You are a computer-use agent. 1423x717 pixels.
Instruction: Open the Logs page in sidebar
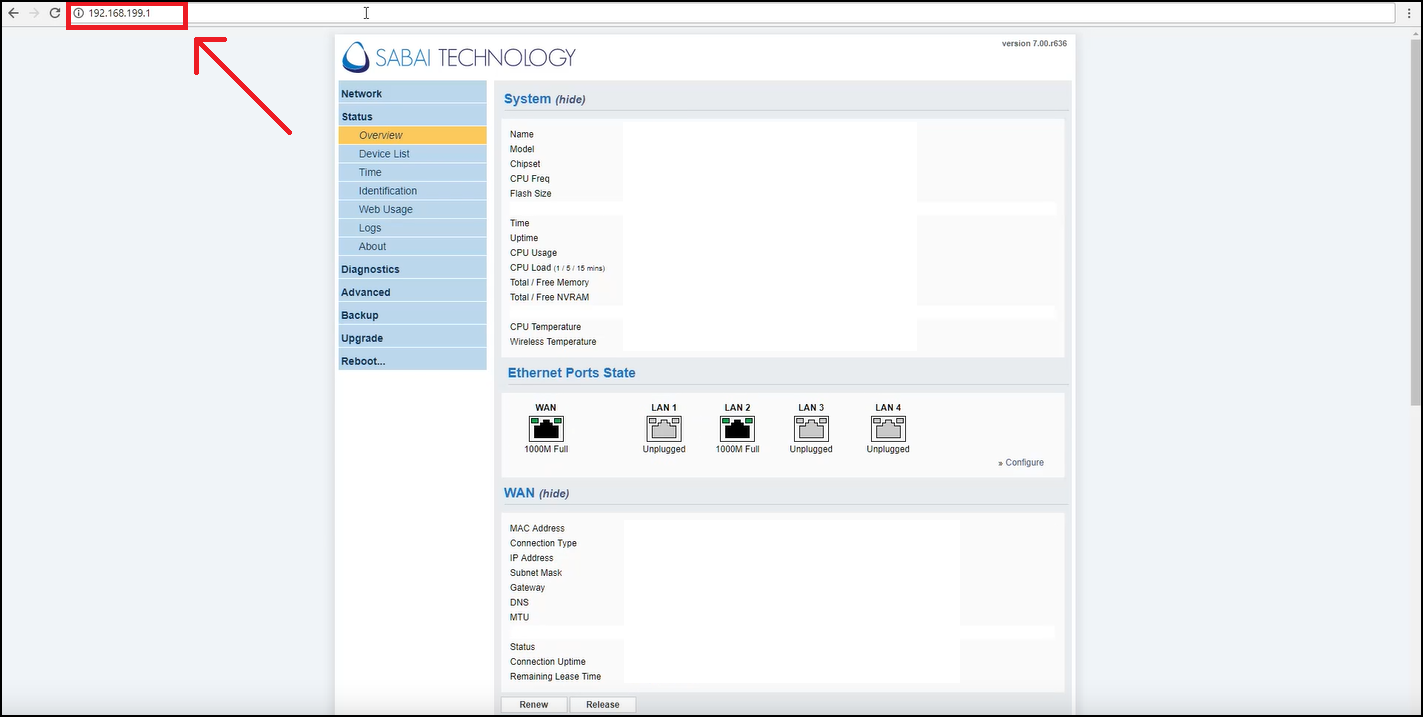coord(370,228)
